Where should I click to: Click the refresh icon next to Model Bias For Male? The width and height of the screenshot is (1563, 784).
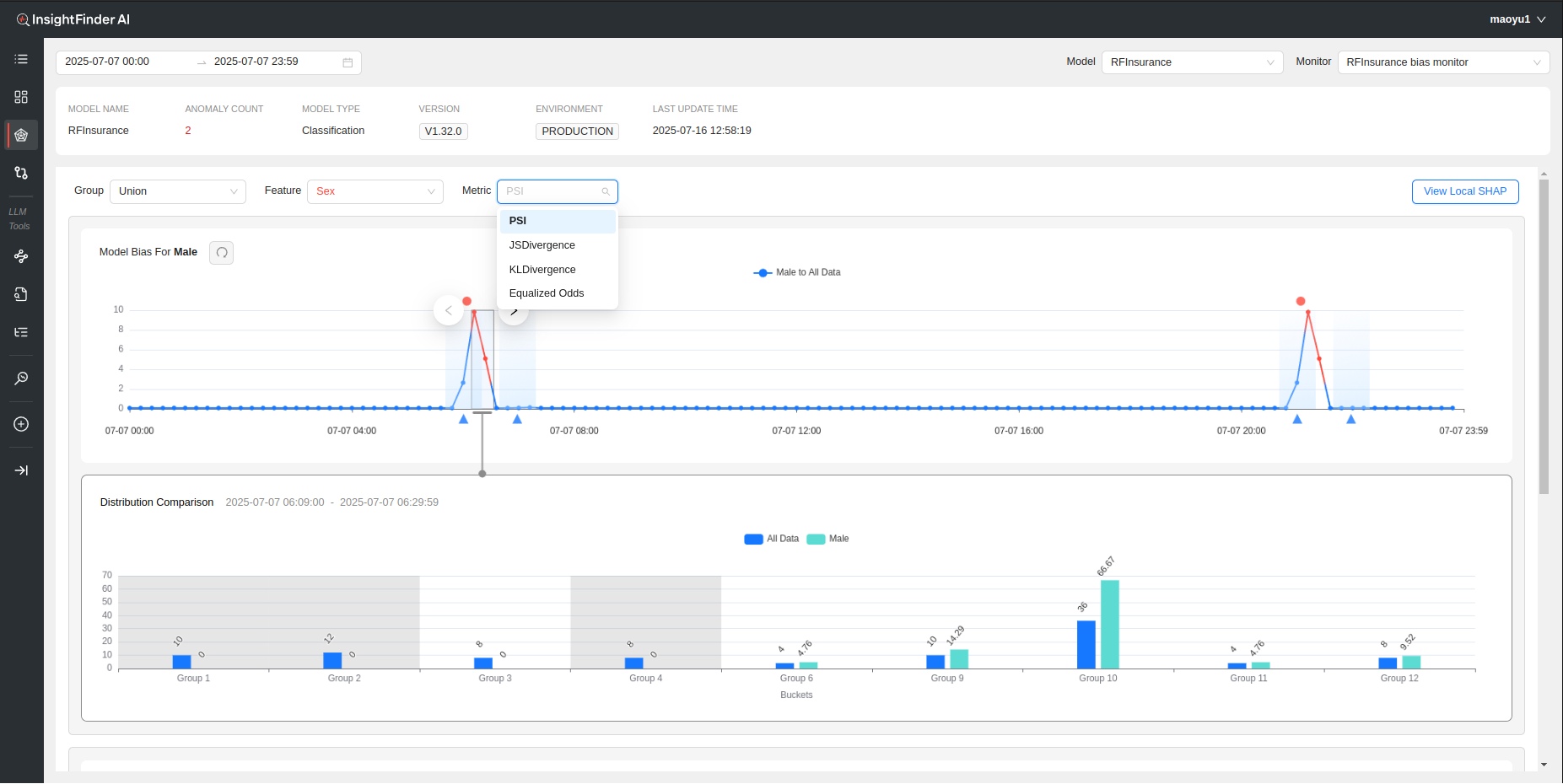point(222,253)
